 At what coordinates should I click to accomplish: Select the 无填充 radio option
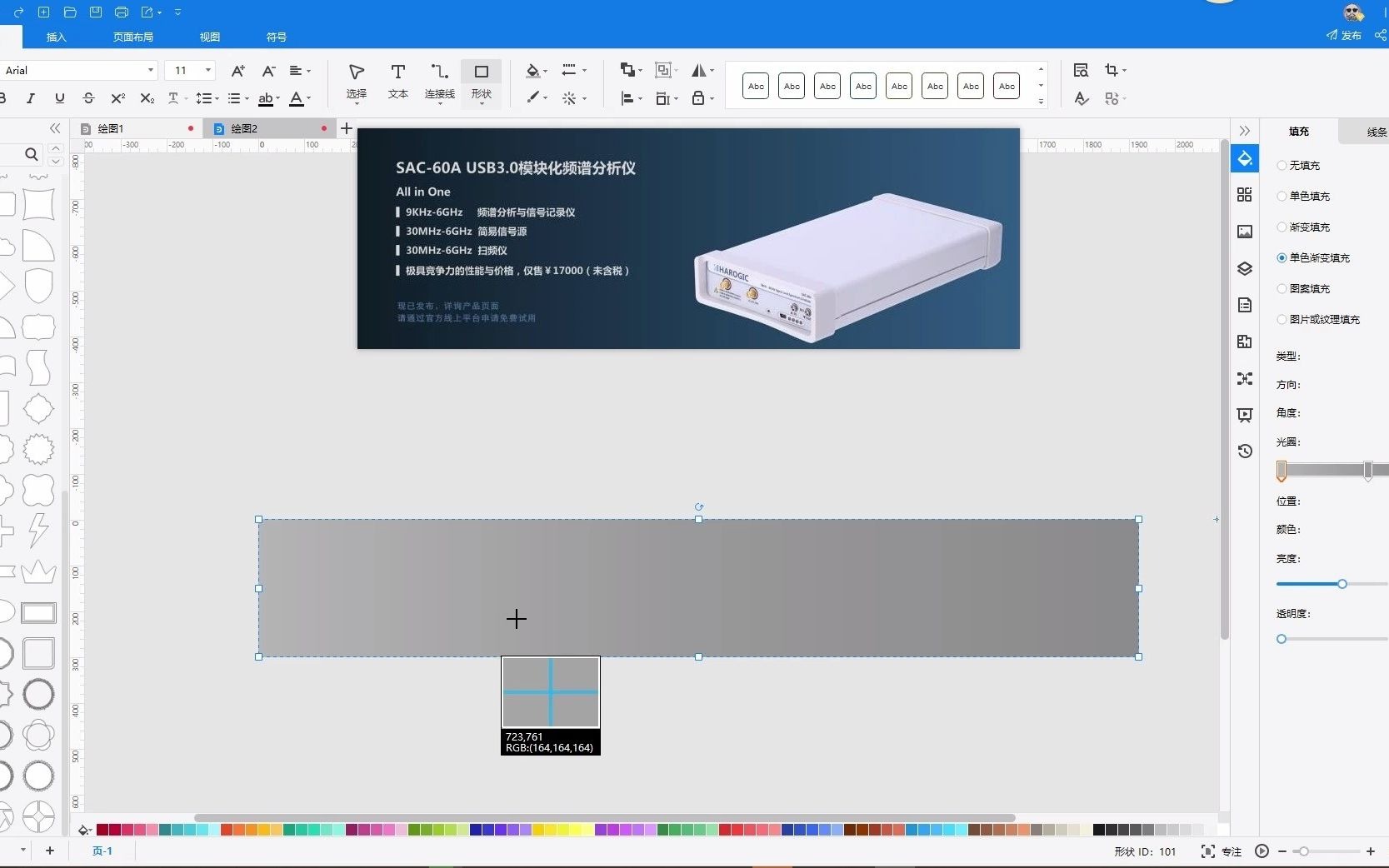(x=1282, y=165)
